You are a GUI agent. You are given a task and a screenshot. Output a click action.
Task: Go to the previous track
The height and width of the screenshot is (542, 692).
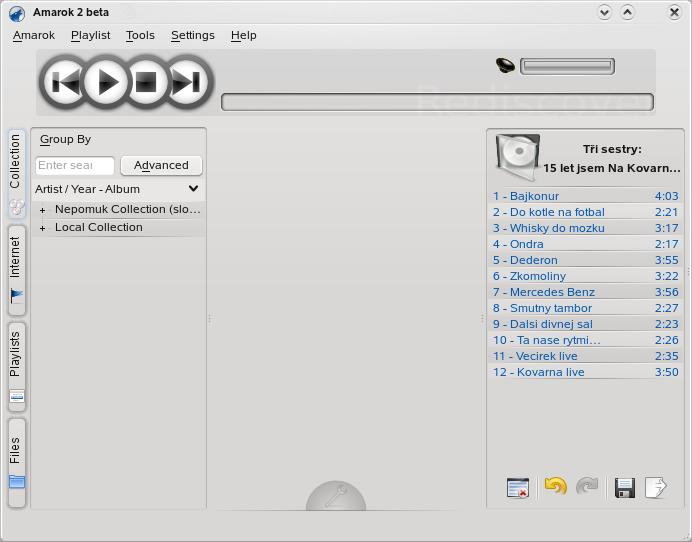(x=65, y=82)
